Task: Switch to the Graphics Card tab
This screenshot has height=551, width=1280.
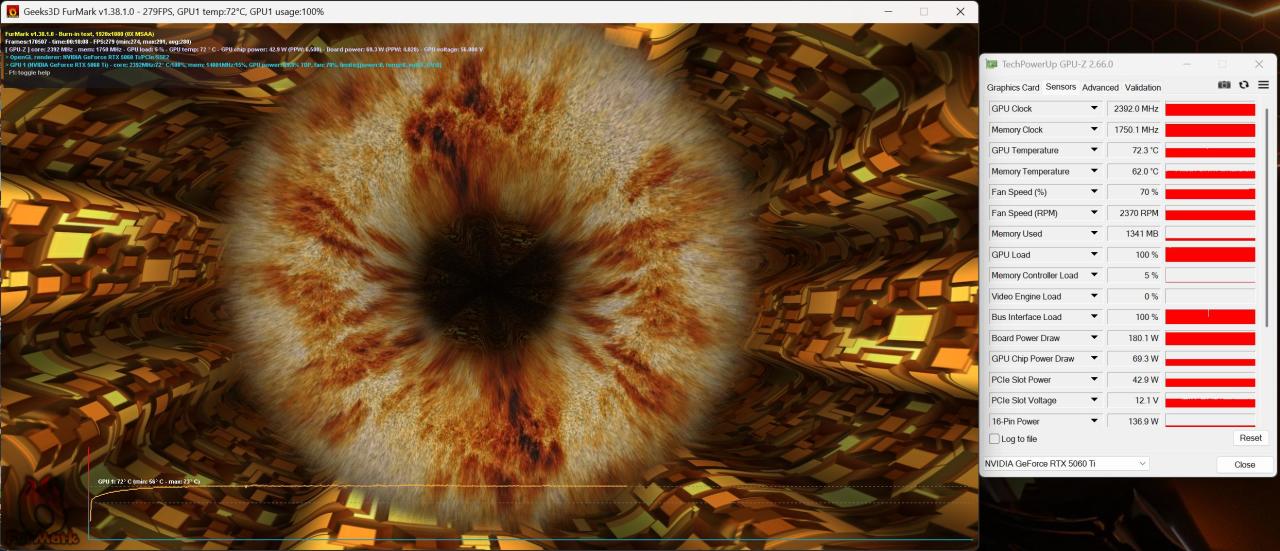Action: click(x=1013, y=88)
